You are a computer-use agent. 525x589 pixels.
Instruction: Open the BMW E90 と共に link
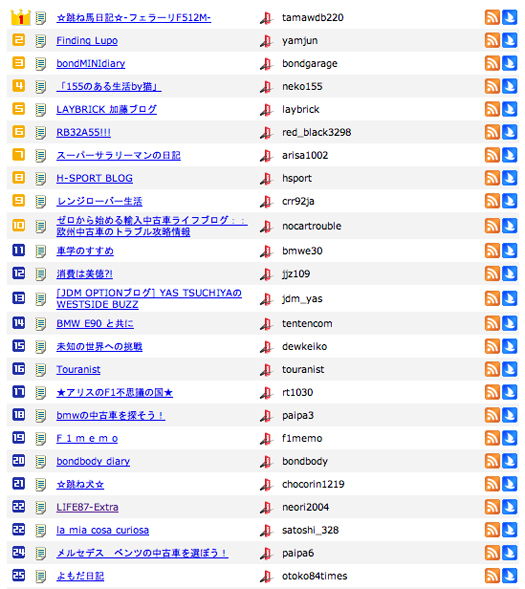coord(95,323)
